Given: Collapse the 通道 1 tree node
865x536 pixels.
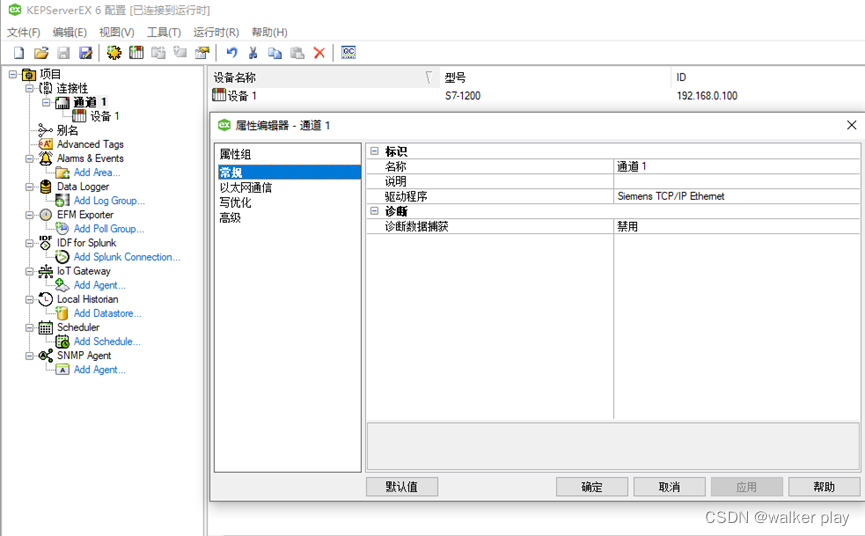Looking at the screenshot, I should 46,102.
